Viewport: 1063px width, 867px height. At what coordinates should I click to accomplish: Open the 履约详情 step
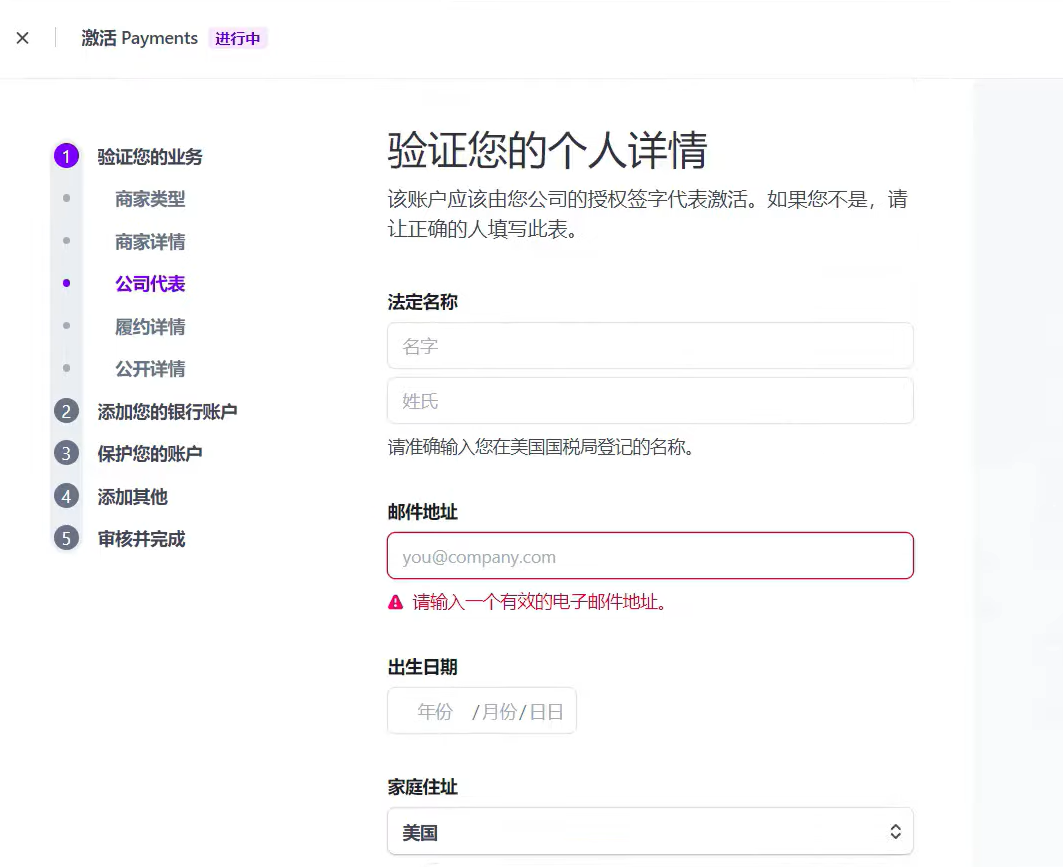[x=150, y=326]
